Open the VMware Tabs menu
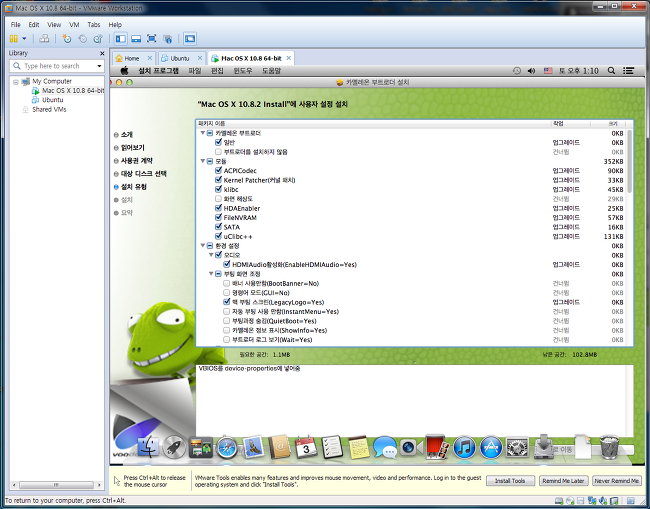Image resolution: width=650 pixels, height=509 pixels. [94, 25]
